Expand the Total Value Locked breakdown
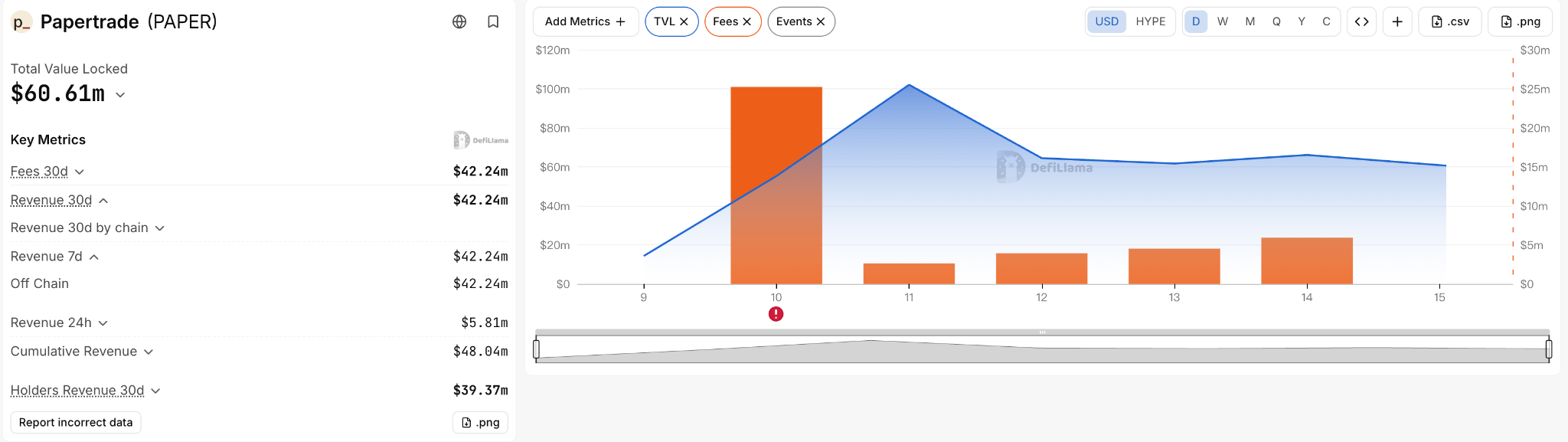1568x442 pixels. point(120,95)
